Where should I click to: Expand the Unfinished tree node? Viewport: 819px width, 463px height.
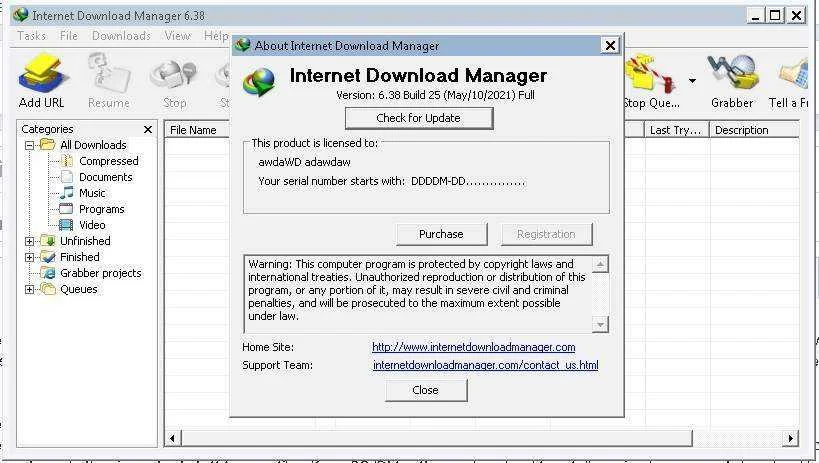pos(30,241)
